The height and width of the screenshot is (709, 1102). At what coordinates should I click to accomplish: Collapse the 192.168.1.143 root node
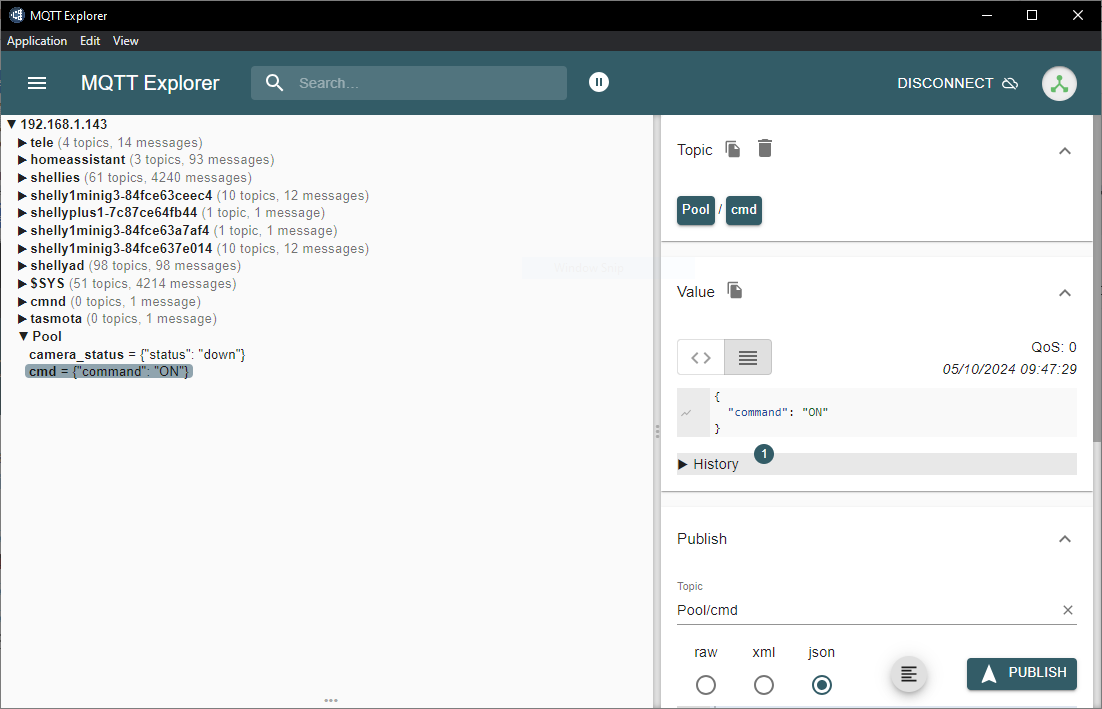pos(11,124)
